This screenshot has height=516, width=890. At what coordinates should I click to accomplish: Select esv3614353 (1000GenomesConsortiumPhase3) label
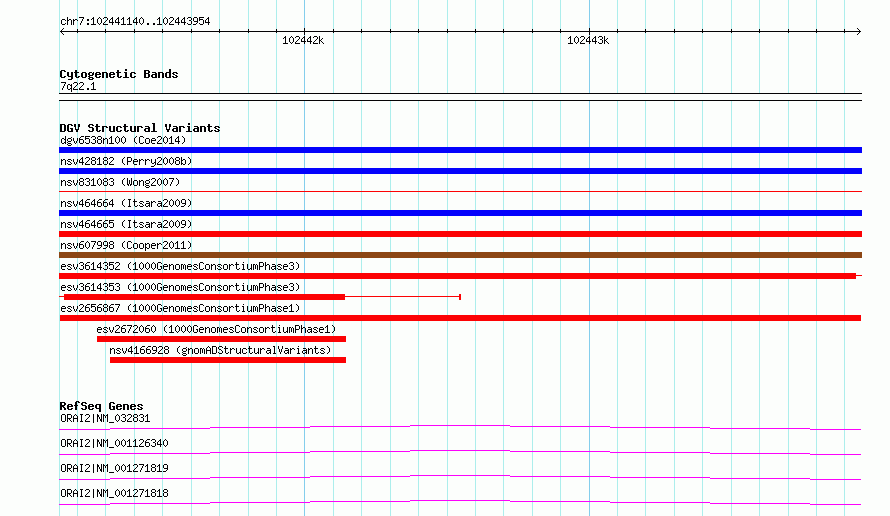[x=180, y=287]
